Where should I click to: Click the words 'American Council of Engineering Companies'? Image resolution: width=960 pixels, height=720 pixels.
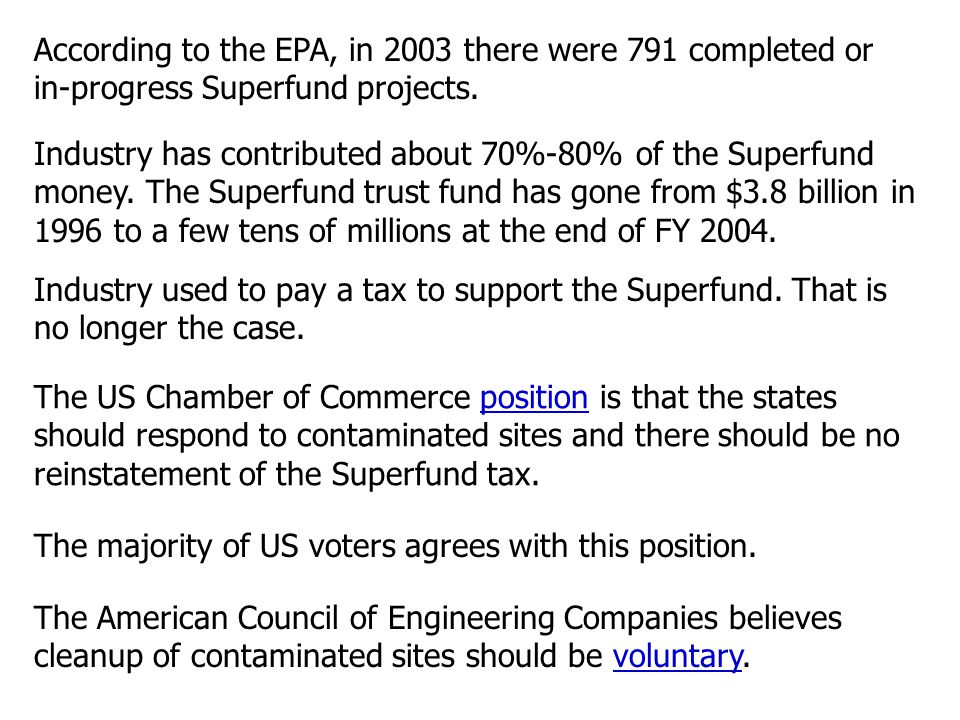[x=407, y=618]
